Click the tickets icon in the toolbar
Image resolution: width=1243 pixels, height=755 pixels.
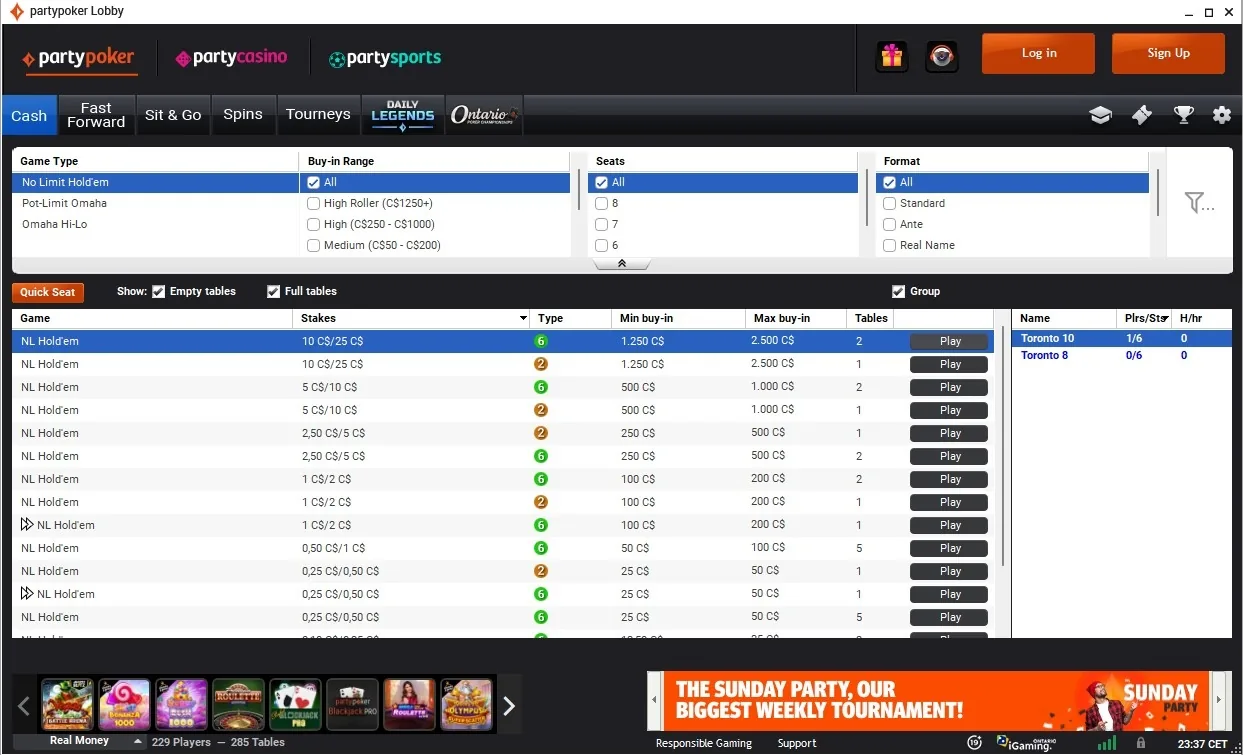[x=1141, y=114]
